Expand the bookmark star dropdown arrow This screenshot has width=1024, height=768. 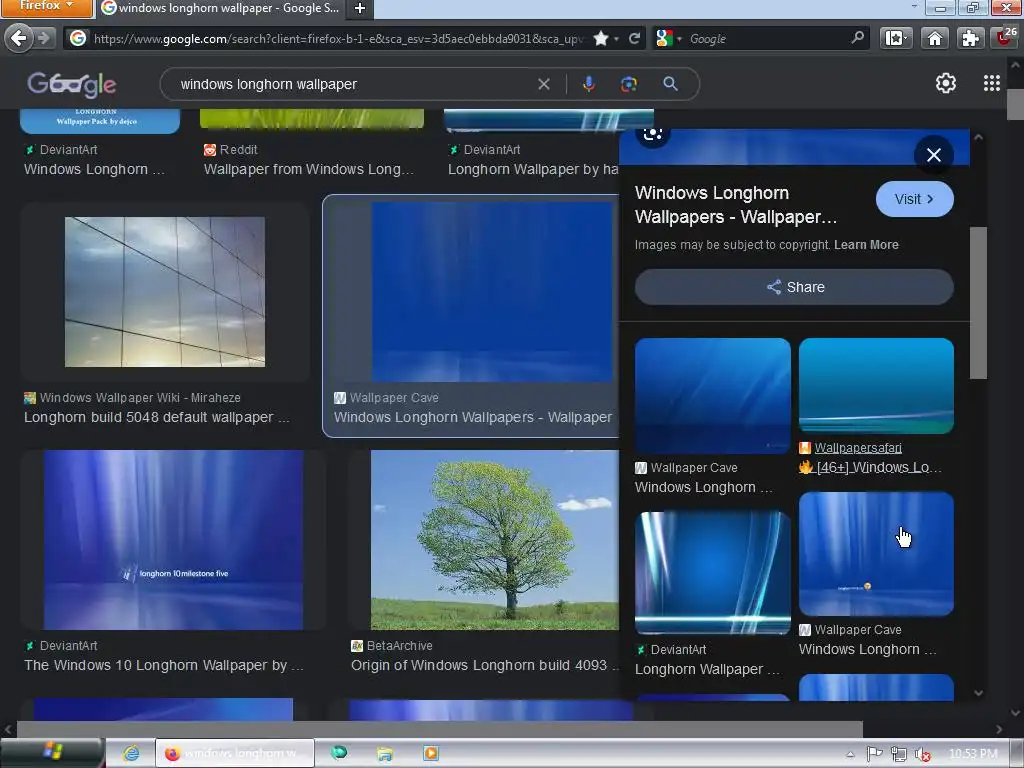[616, 39]
